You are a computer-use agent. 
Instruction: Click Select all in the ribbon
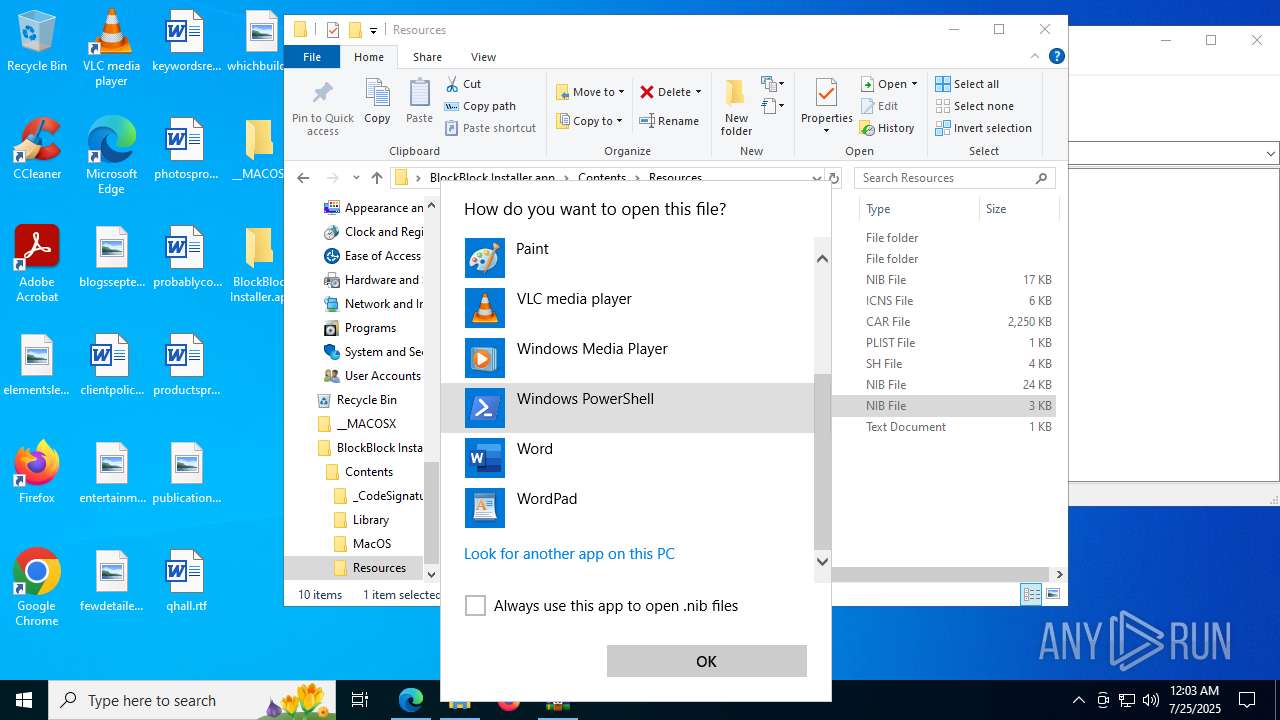[967, 84]
